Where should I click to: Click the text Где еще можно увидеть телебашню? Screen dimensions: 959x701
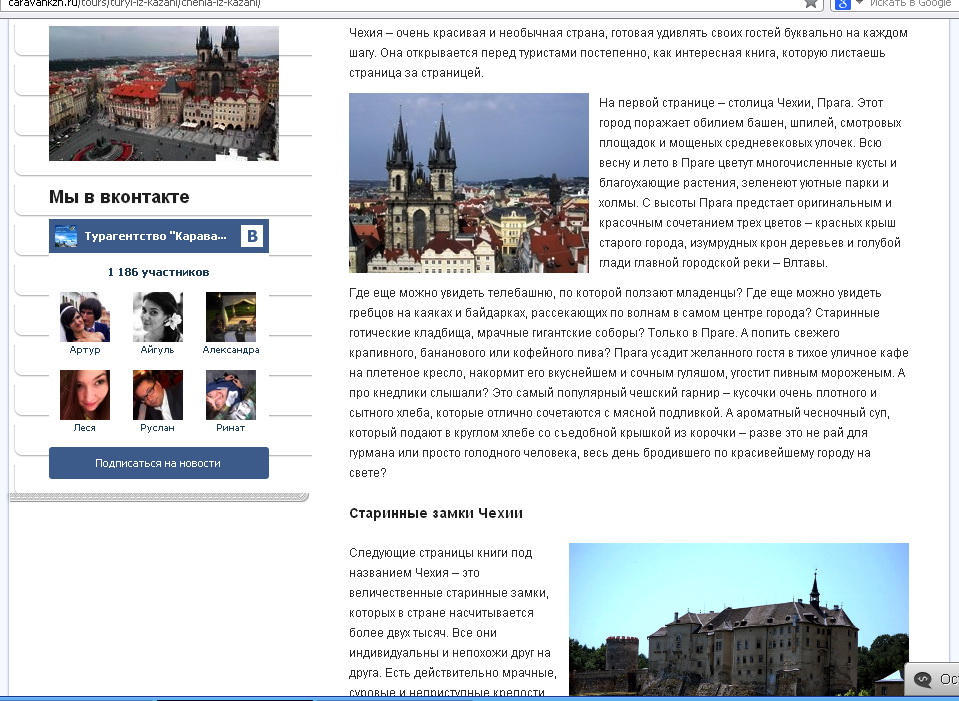click(x=451, y=292)
